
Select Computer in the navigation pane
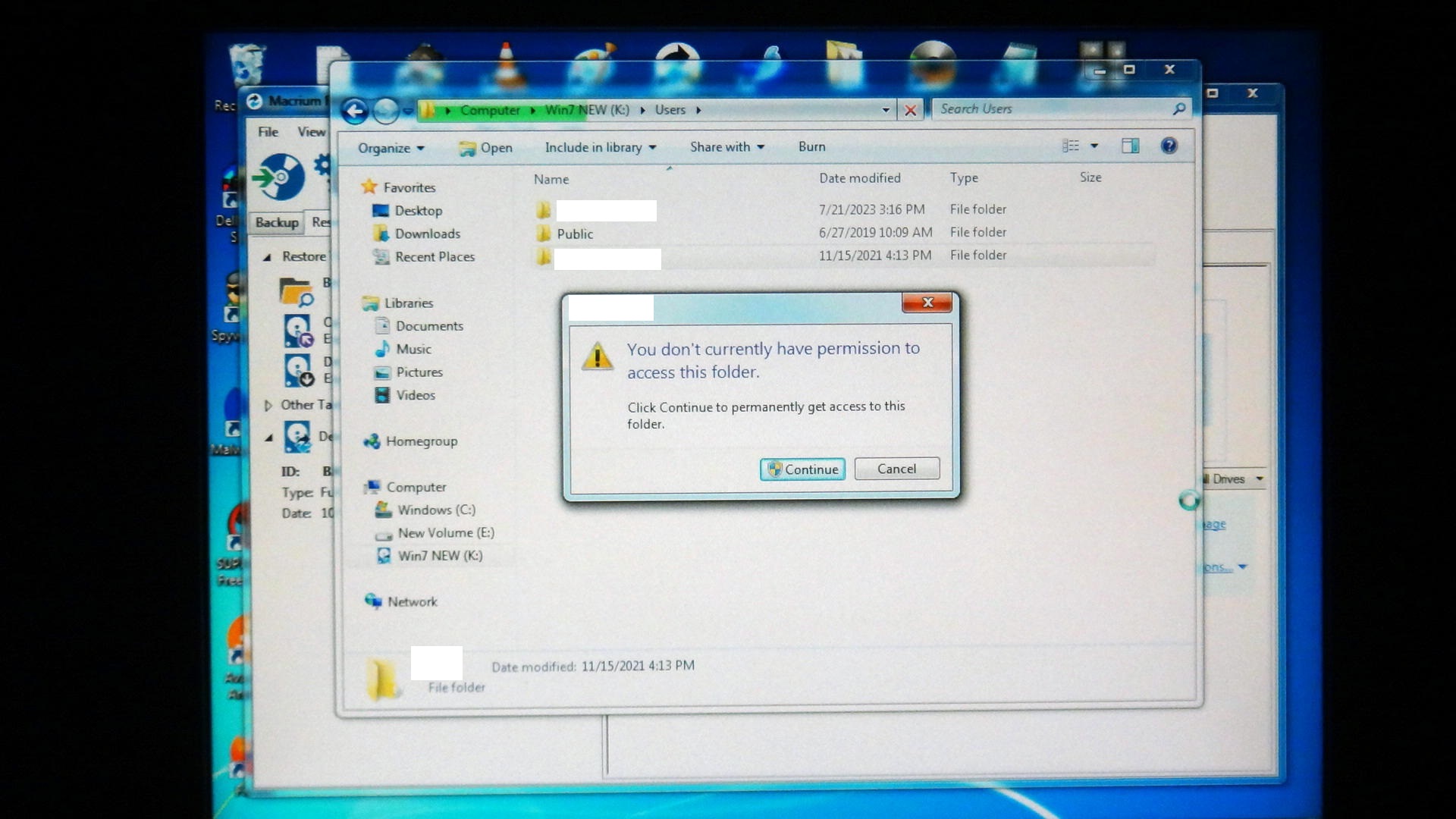coord(416,487)
